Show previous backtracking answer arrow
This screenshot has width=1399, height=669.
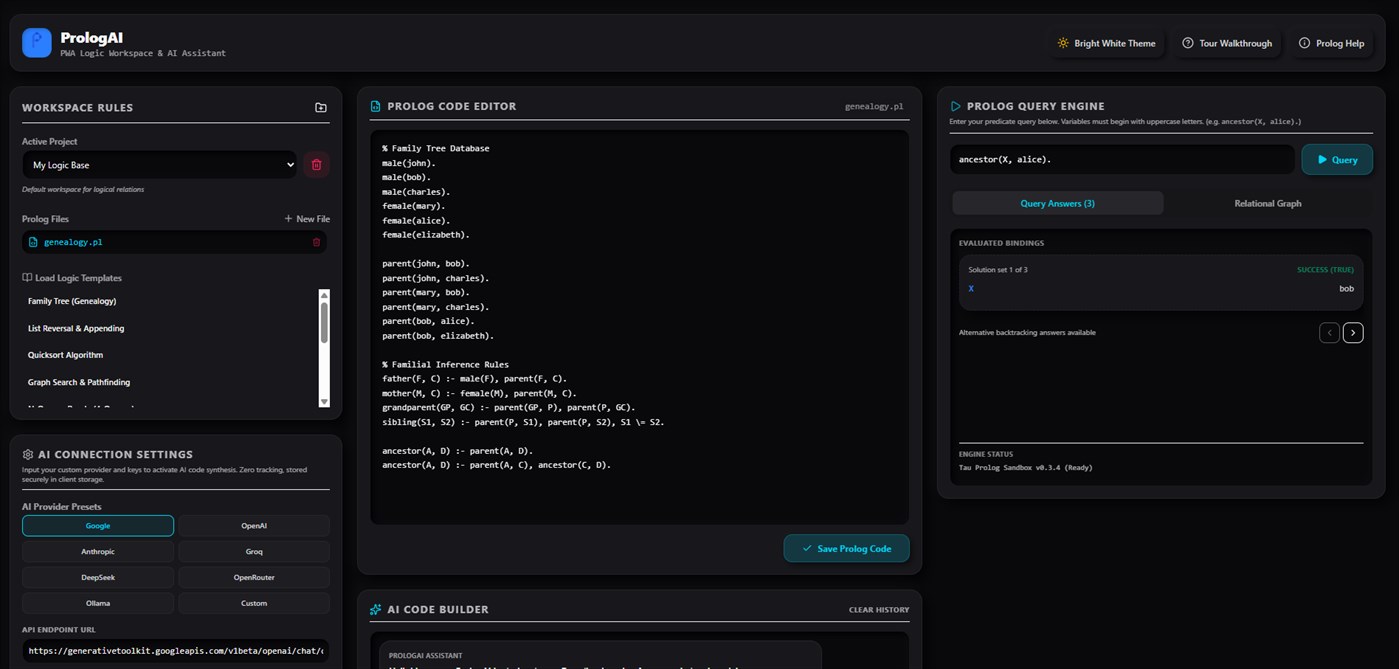pyautogui.click(x=1329, y=333)
